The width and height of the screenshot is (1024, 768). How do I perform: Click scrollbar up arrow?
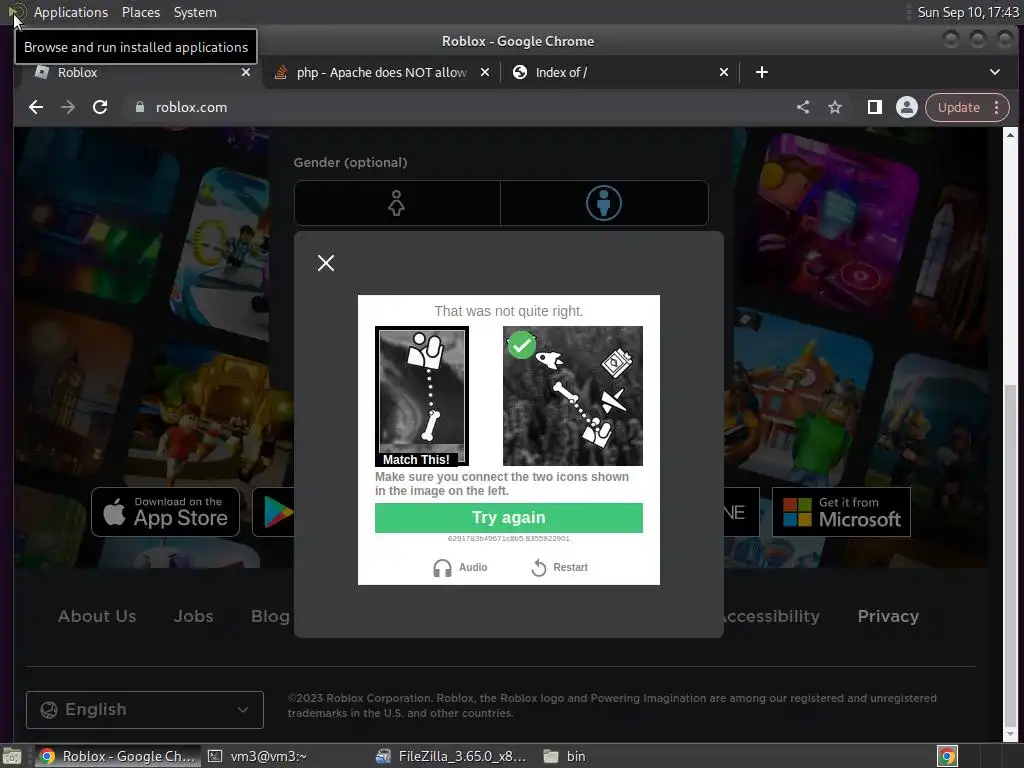click(x=1010, y=135)
